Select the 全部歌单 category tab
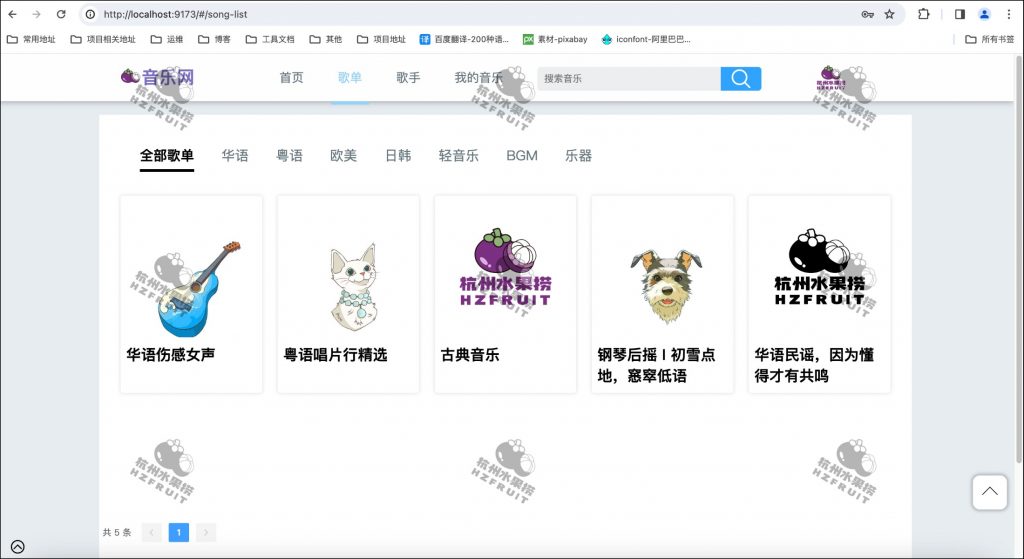1024x559 pixels. 167,155
